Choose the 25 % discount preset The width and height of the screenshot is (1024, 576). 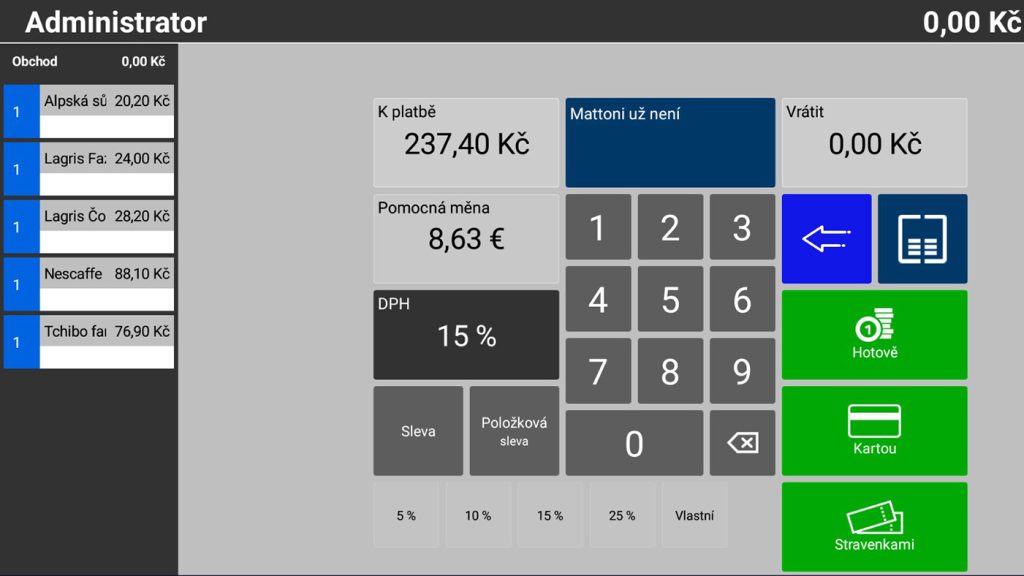click(x=622, y=515)
